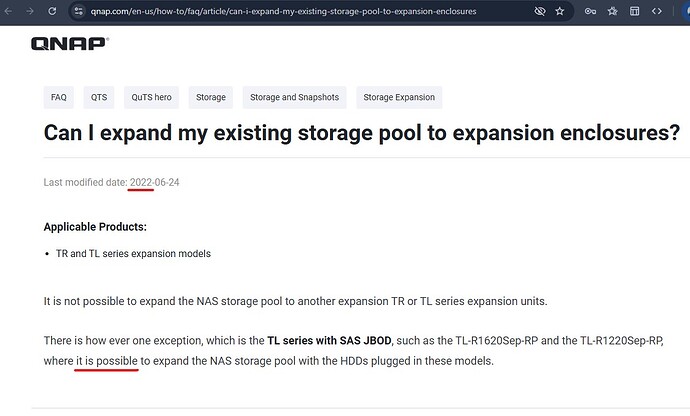Click the article title heading
Screen dimensions: 690x416
coord(362,133)
